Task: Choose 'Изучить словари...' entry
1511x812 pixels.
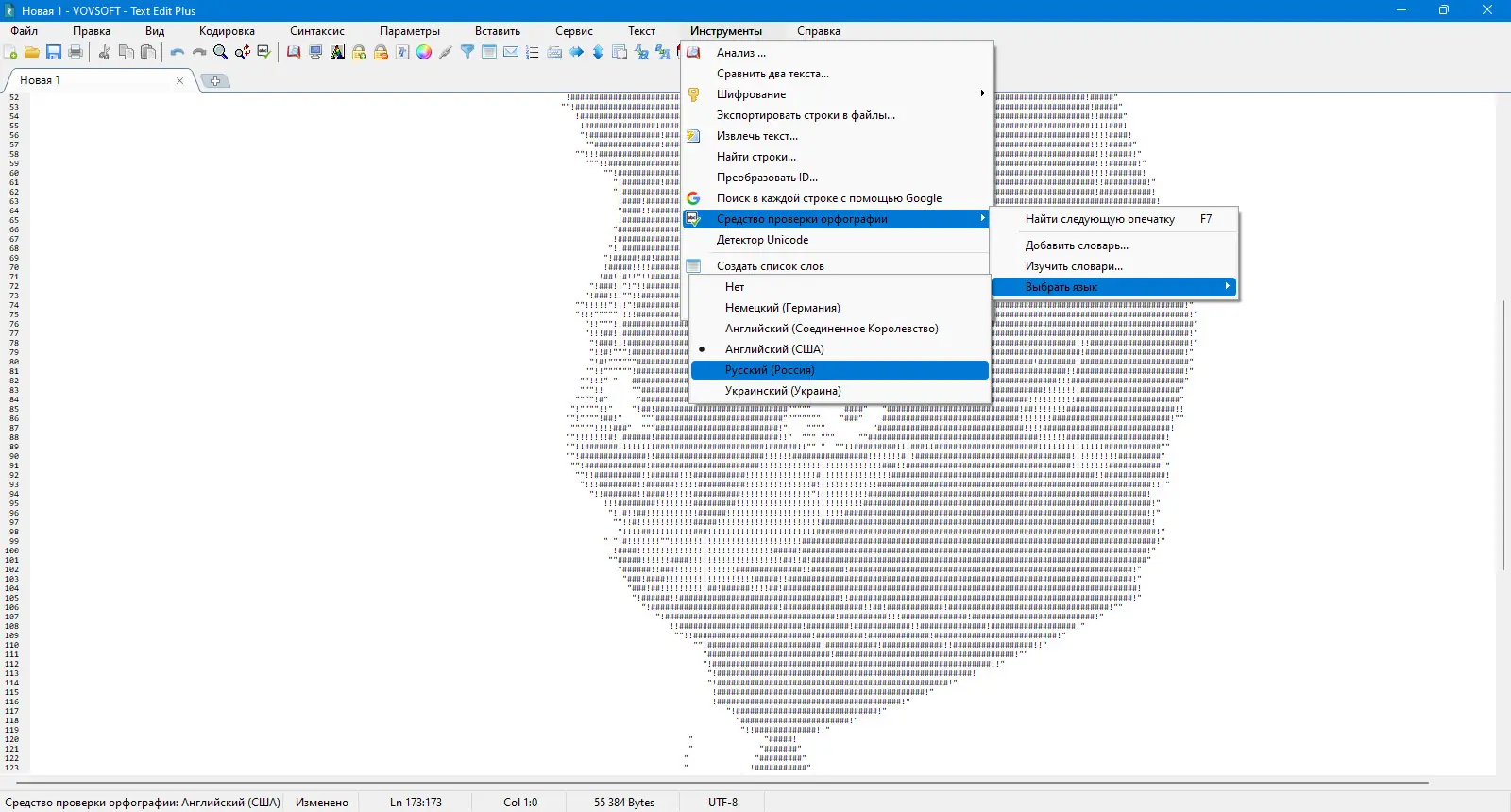Action: point(1114,266)
